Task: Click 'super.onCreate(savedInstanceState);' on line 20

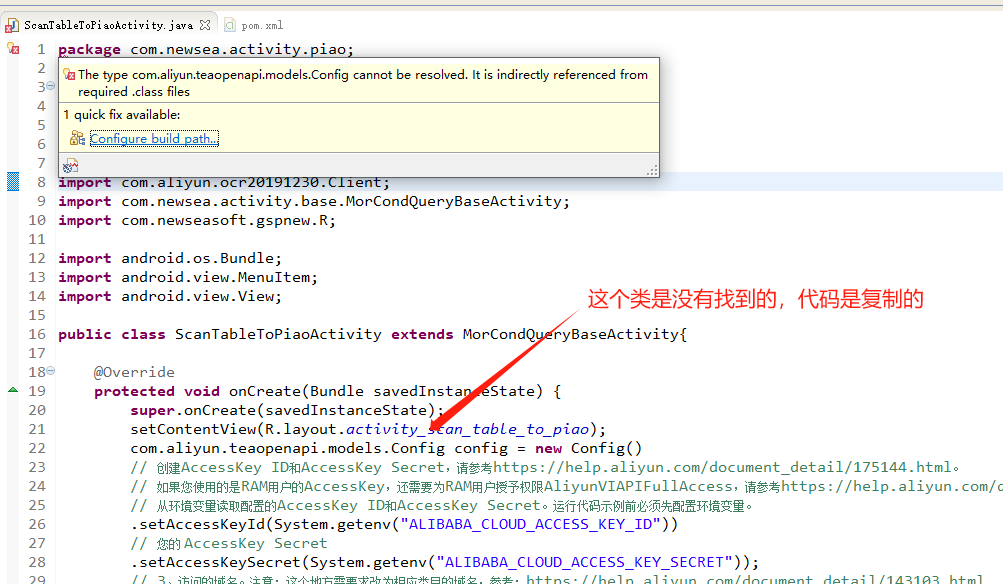Action: pyautogui.click(x=287, y=411)
